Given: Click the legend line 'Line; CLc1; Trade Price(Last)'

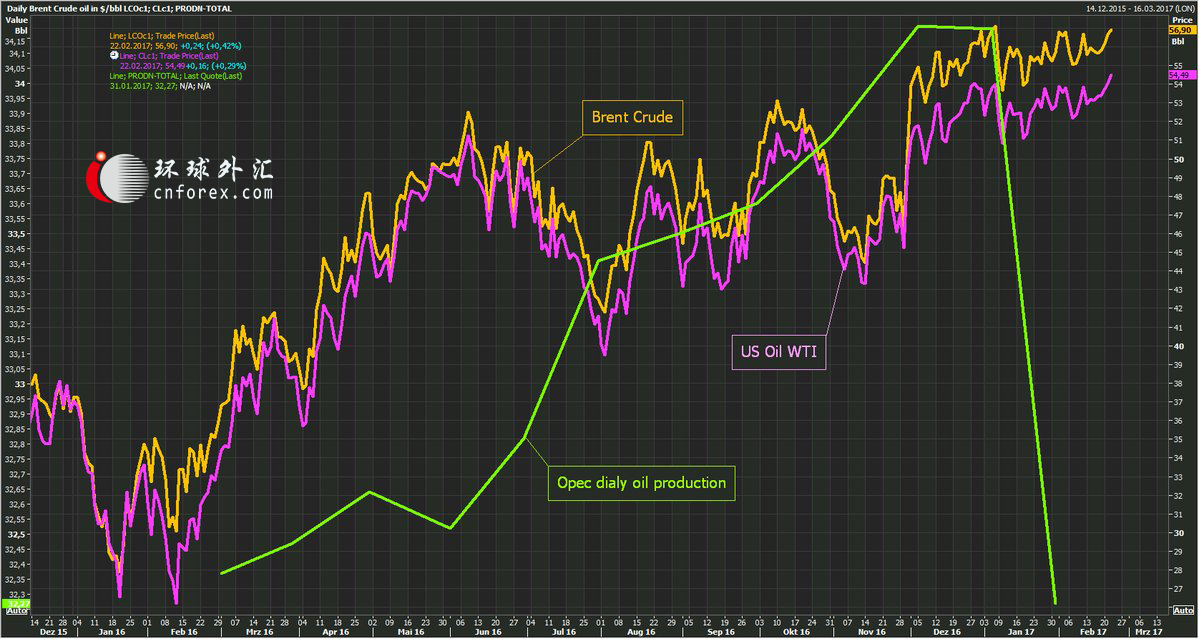Looking at the screenshot, I should (x=169, y=56).
